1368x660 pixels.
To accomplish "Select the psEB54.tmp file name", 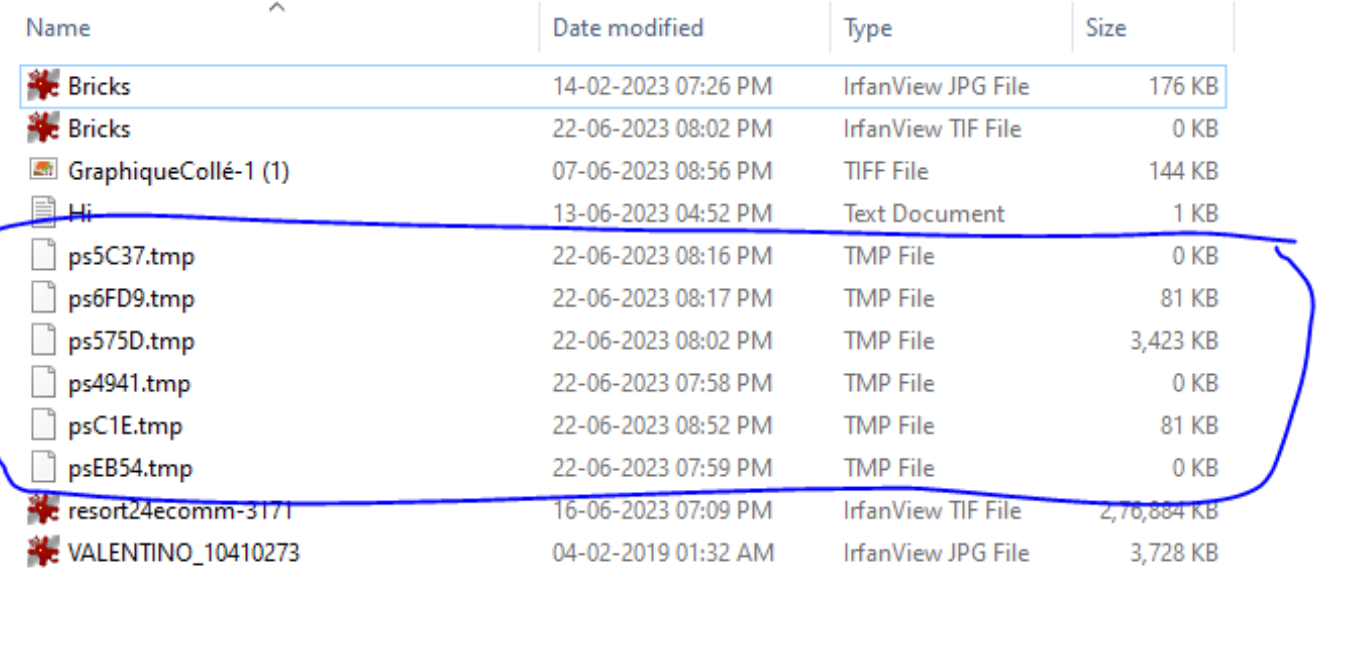I will point(130,468).
